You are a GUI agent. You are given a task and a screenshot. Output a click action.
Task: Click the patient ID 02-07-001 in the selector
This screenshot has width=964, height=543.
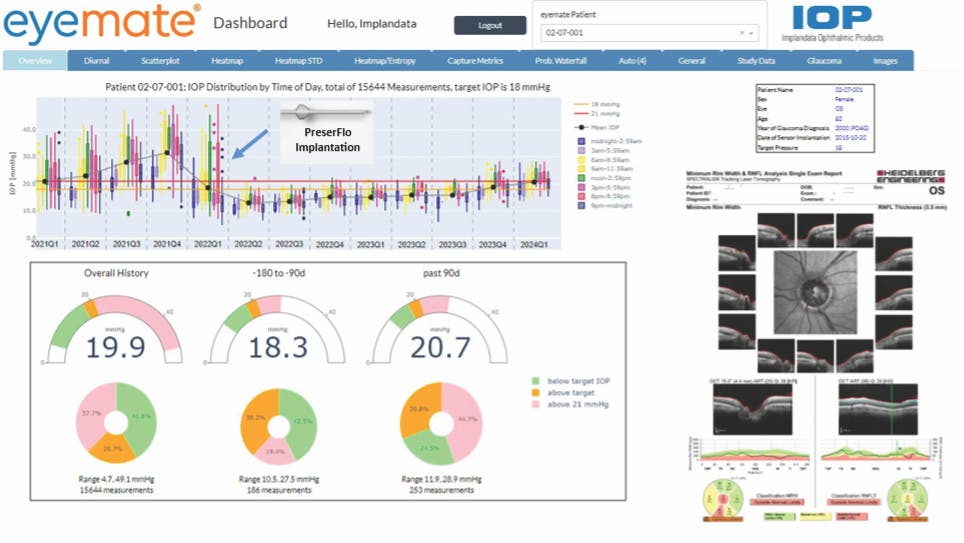[565, 33]
